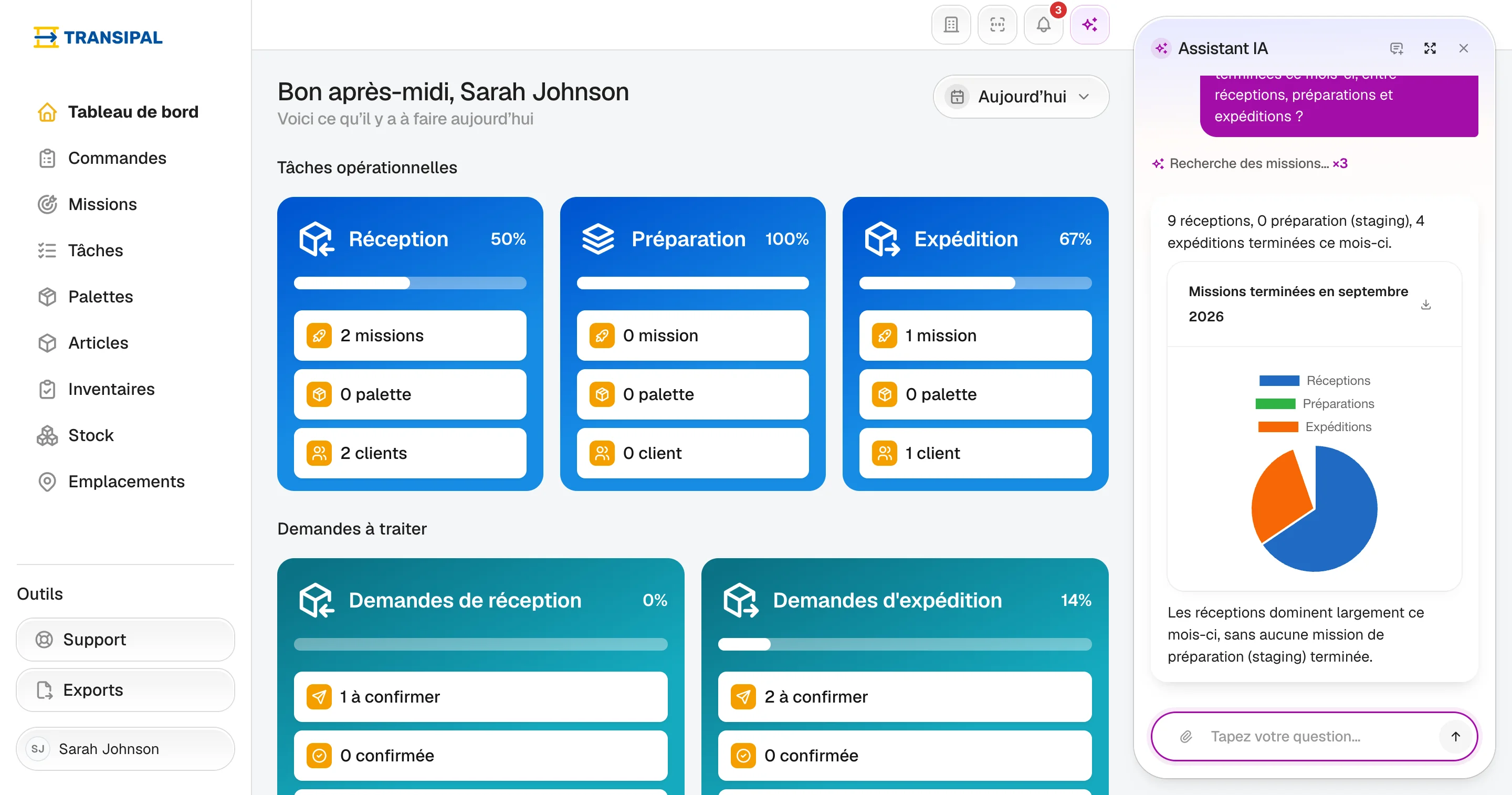The width and height of the screenshot is (1512, 795).
Task: Click the SJ avatar icon
Action: pos(38,749)
